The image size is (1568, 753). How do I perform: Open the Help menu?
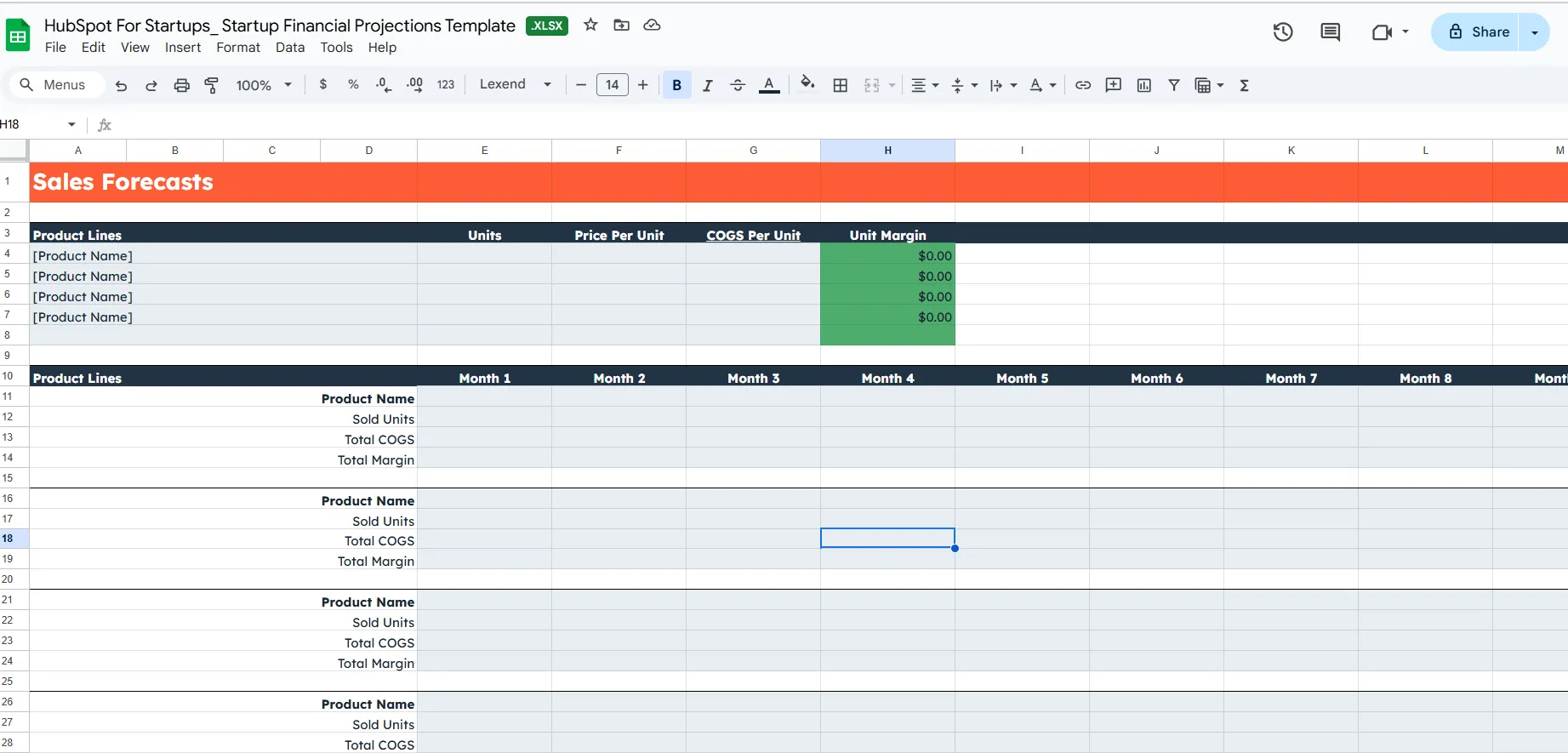[x=382, y=48]
